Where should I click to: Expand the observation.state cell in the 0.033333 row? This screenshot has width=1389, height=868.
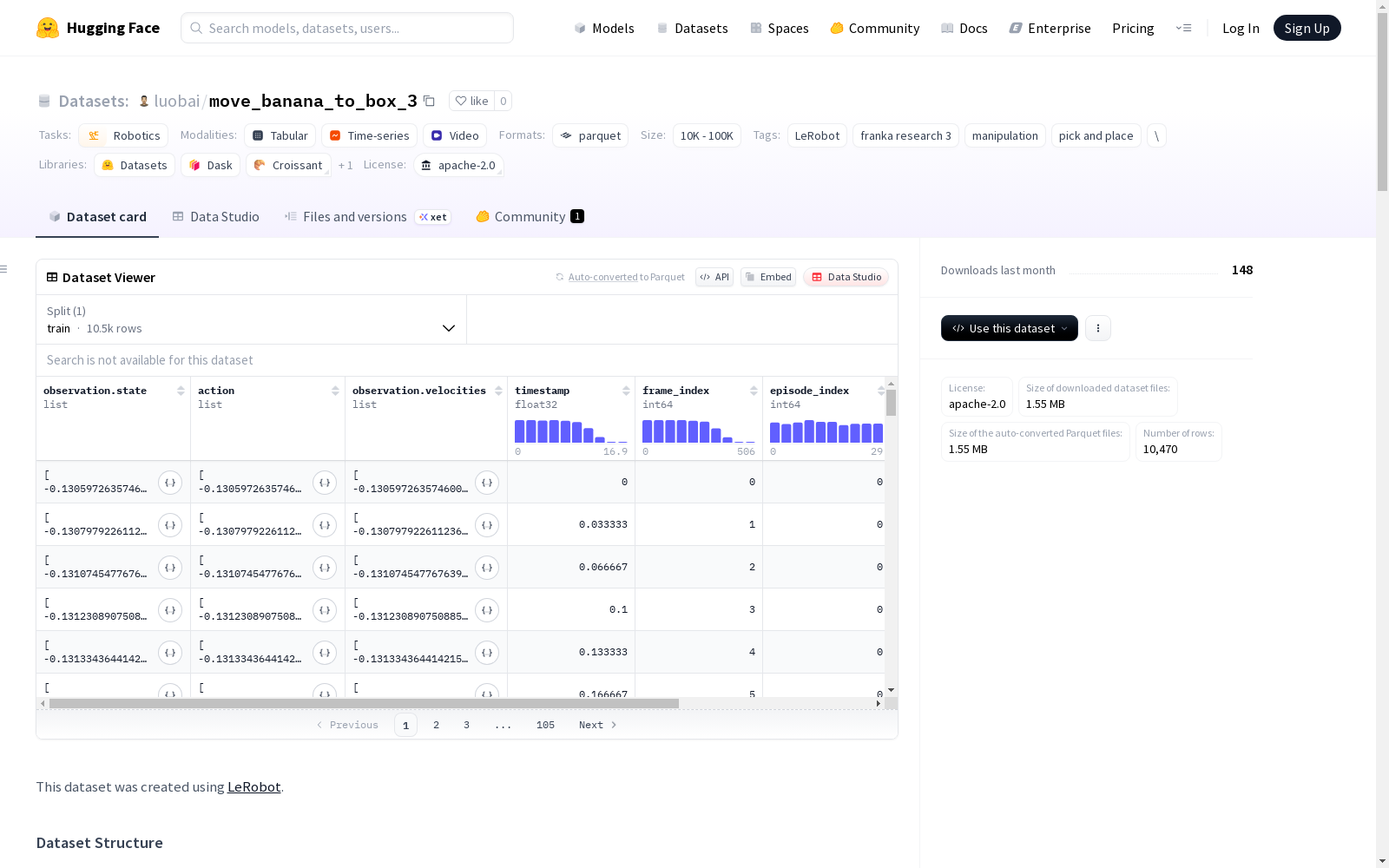coord(170,525)
